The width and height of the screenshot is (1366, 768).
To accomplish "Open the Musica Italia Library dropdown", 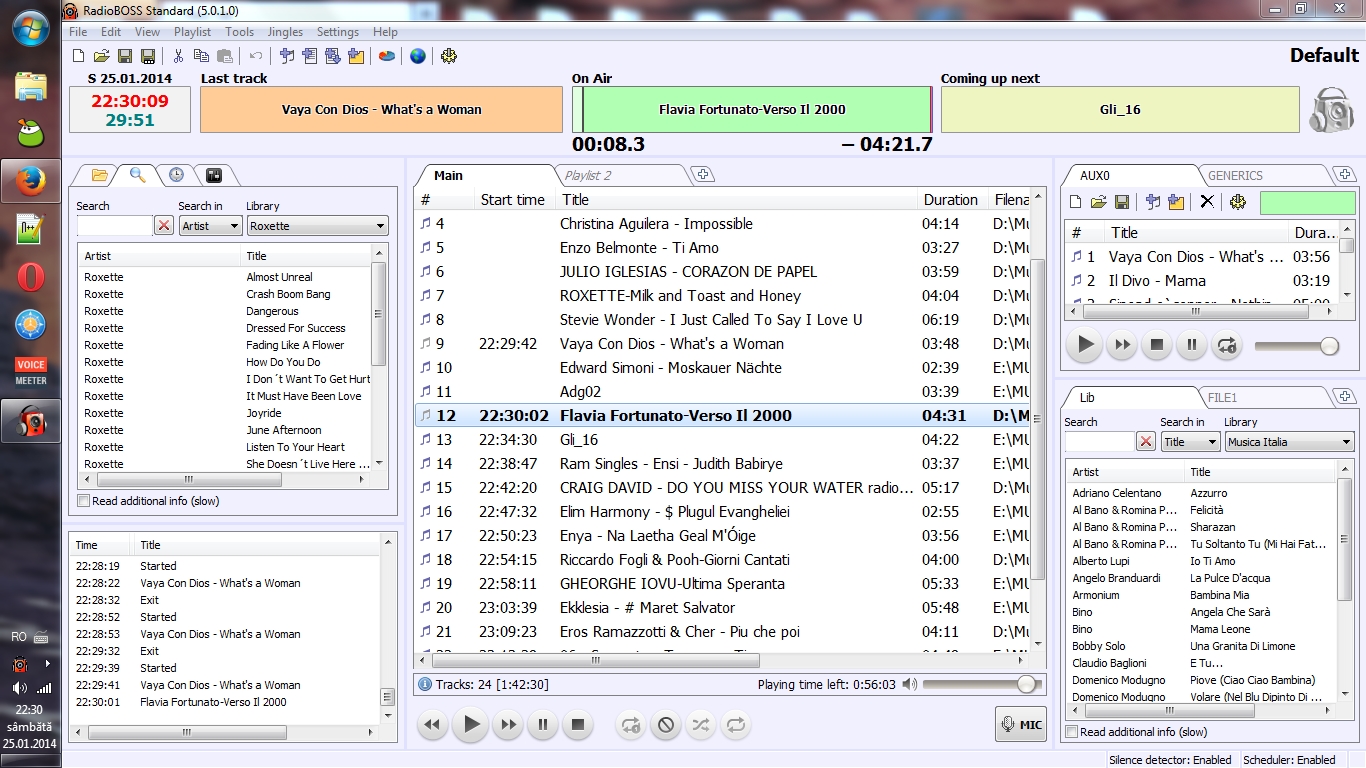I will [x=1289, y=442].
